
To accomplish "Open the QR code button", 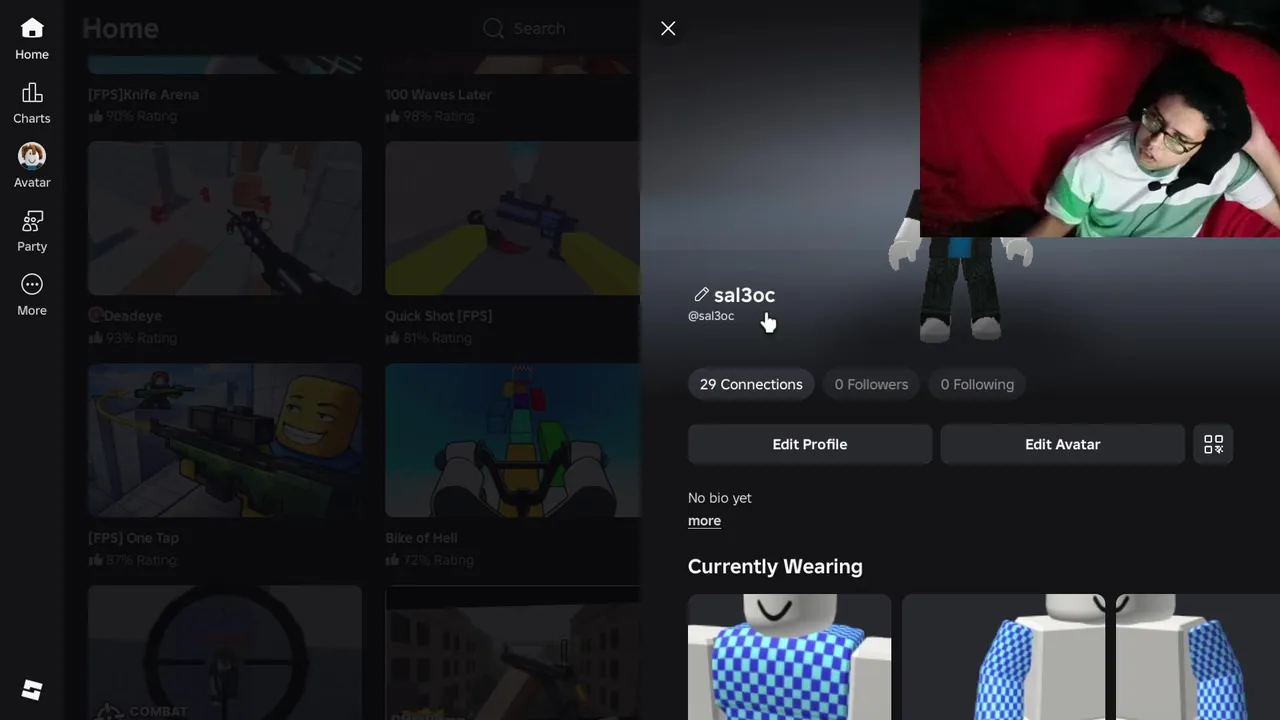I will pyautogui.click(x=1213, y=444).
